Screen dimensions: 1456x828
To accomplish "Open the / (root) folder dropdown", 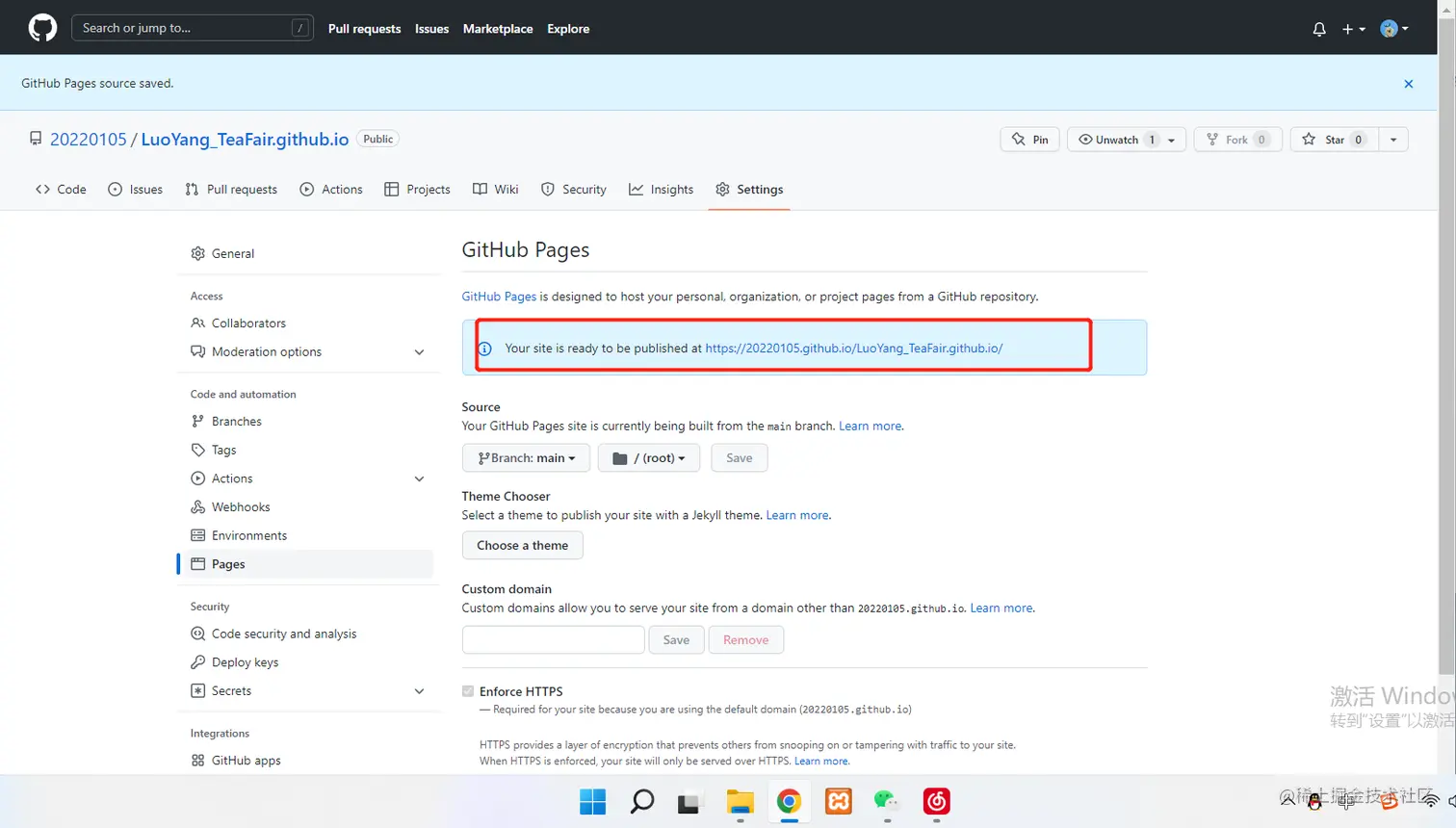I will pyautogui.click(x=649, y=458).
